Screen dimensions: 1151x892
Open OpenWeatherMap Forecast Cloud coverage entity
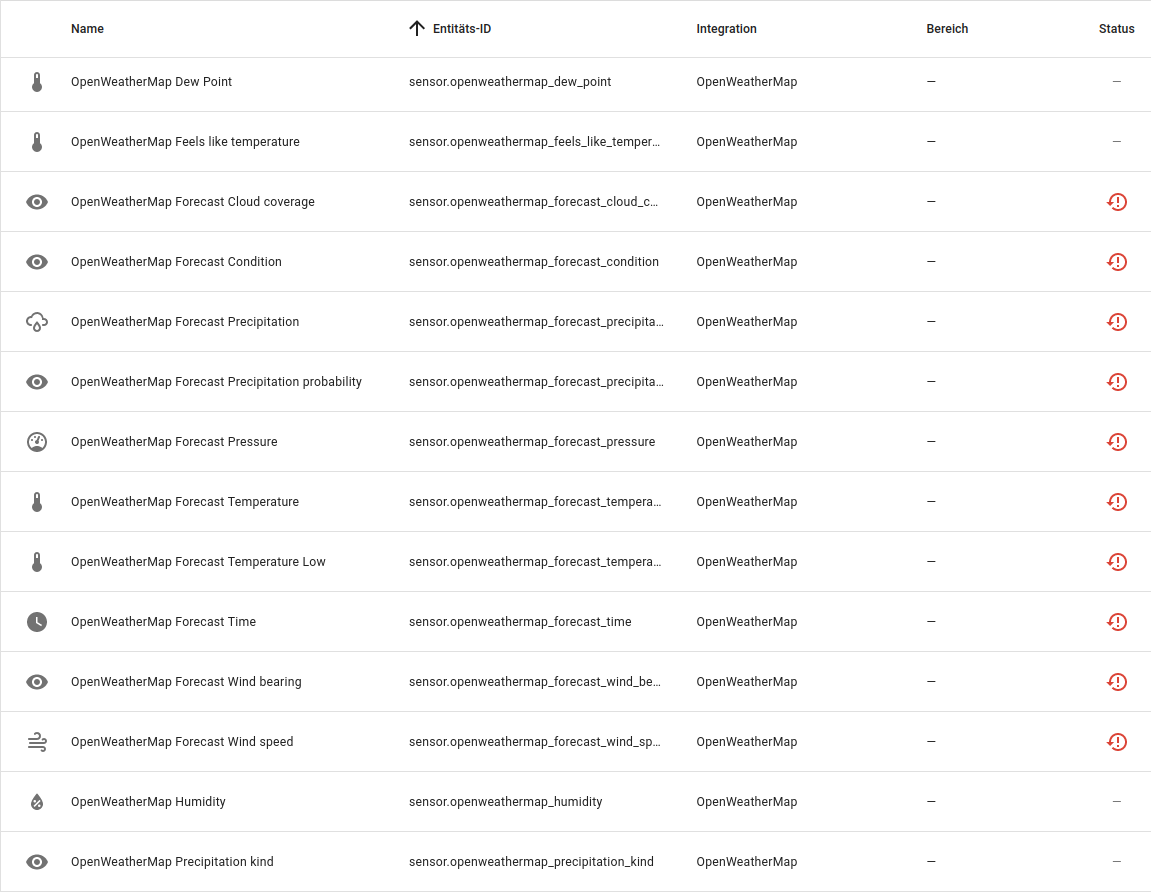pyautogui.click(x=192, y=202)
